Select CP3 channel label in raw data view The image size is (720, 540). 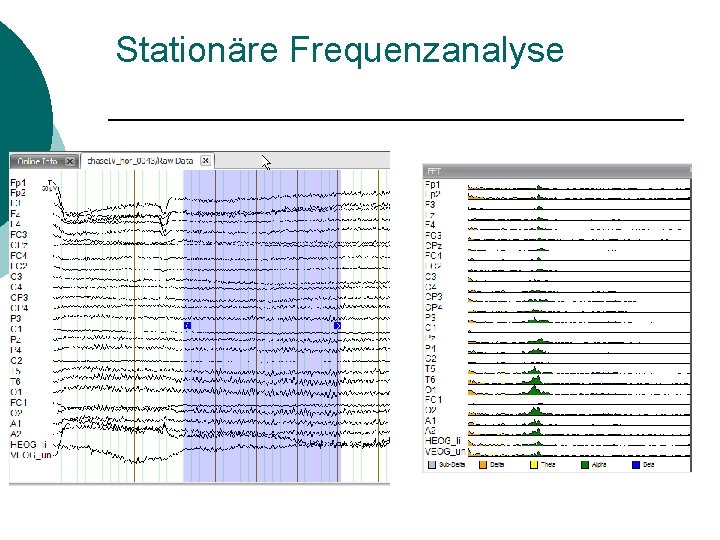pyautogui.click(x=19, y=298)
